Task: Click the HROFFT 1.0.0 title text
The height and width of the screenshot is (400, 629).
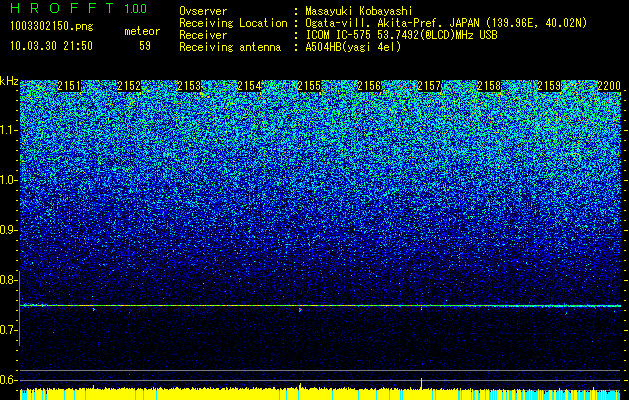Action: click(79, 8)
